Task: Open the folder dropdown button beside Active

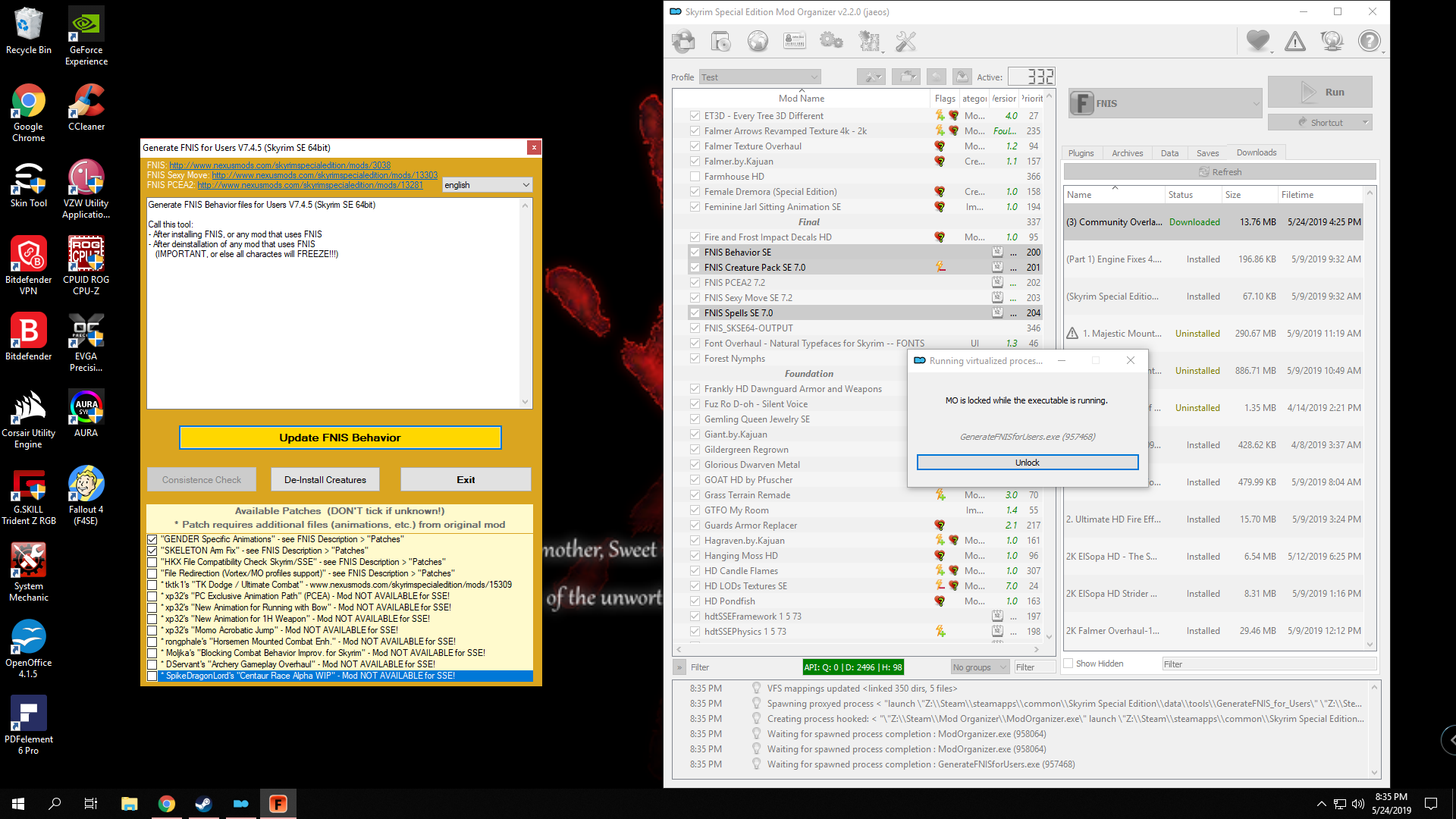Action: pyautogui.click(x=906, y=77)
